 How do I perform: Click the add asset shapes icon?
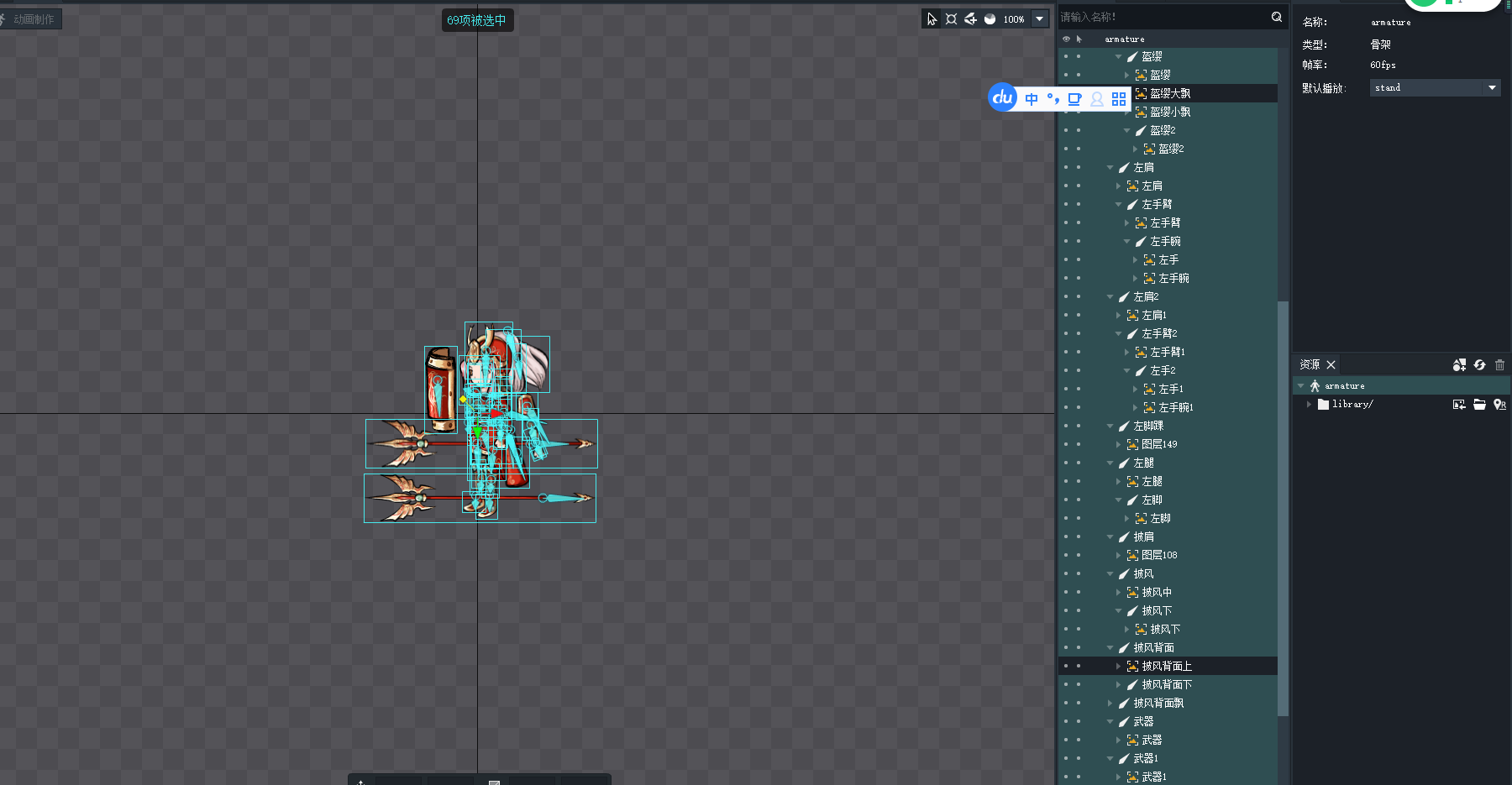point(1459,364)
